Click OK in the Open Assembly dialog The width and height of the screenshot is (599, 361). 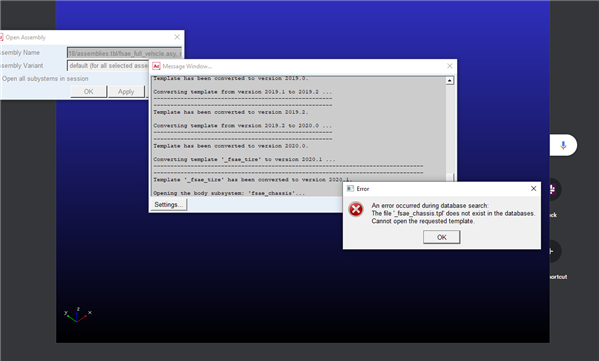click(x=89, y=92)
